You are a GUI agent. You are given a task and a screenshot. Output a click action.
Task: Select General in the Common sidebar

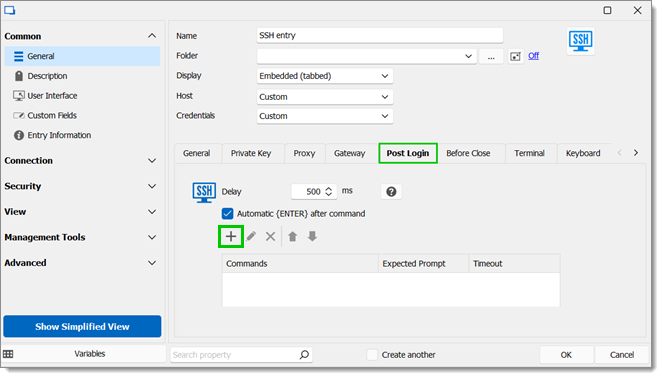tap(82, 56)
